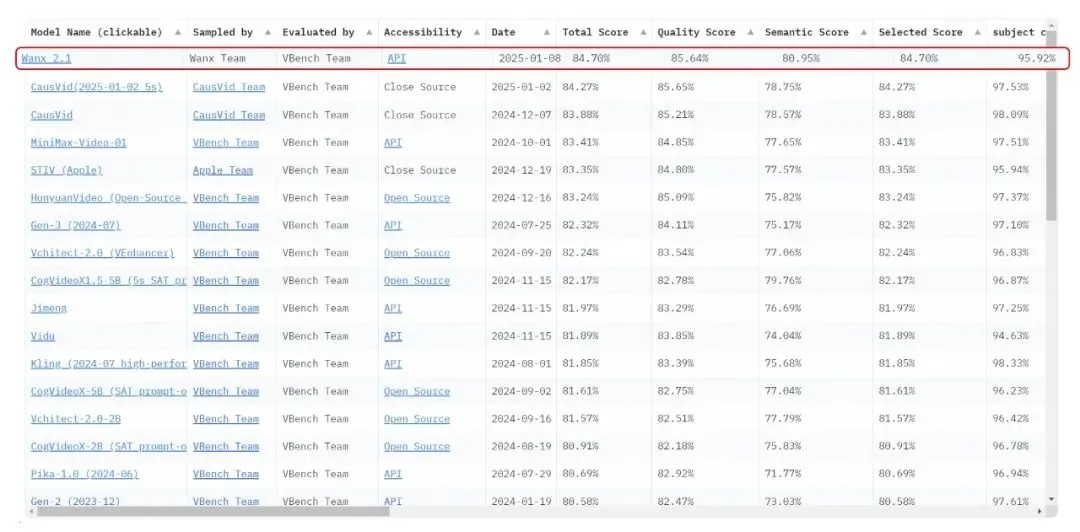Click the Date column sort arrow
The width and height of the screenshot is (1080, 532).
[x=546, y=33]
